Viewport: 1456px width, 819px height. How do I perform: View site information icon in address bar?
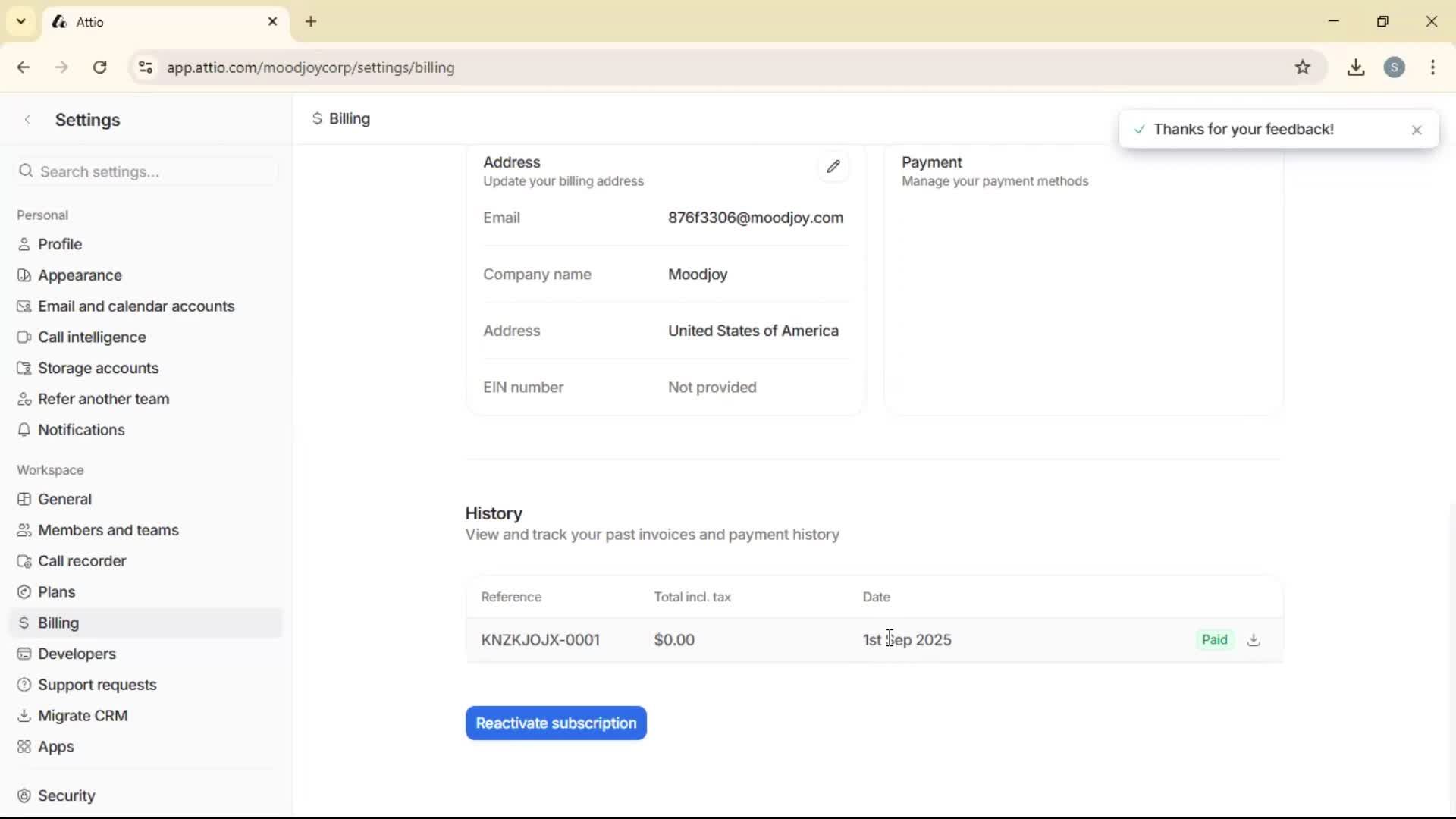146,67
